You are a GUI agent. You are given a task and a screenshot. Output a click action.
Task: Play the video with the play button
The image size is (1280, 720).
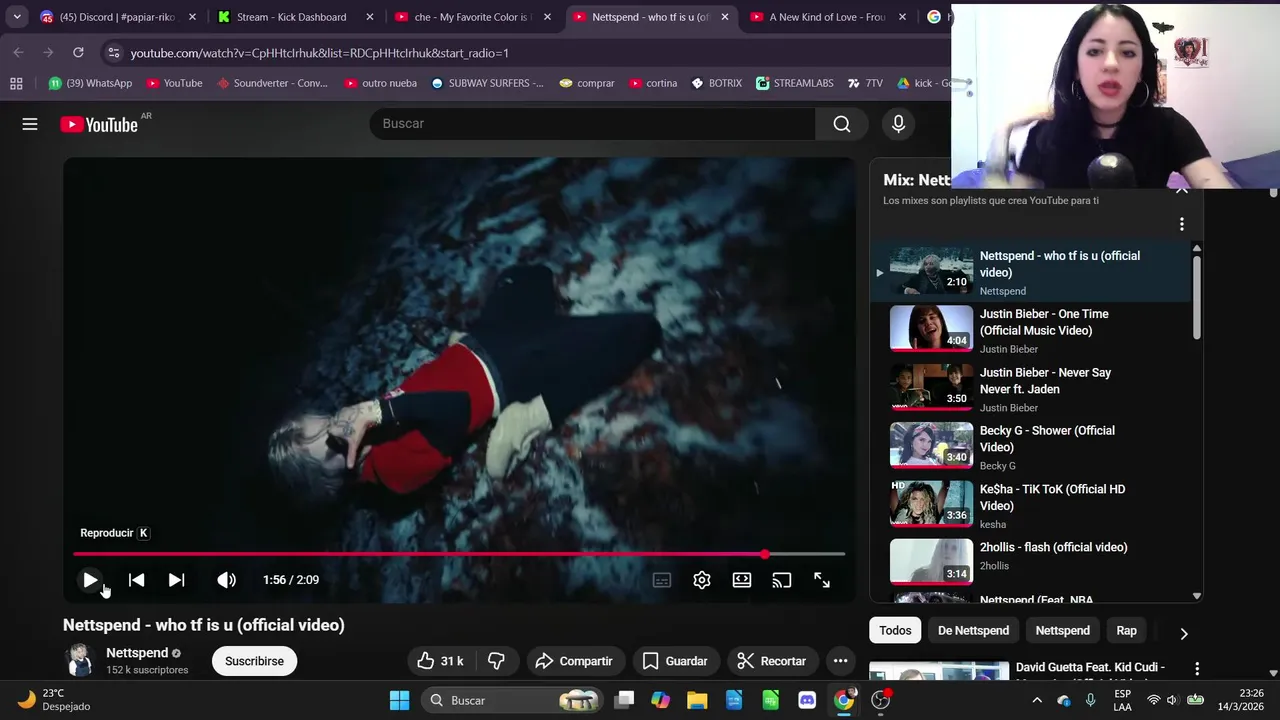[90, 580]
